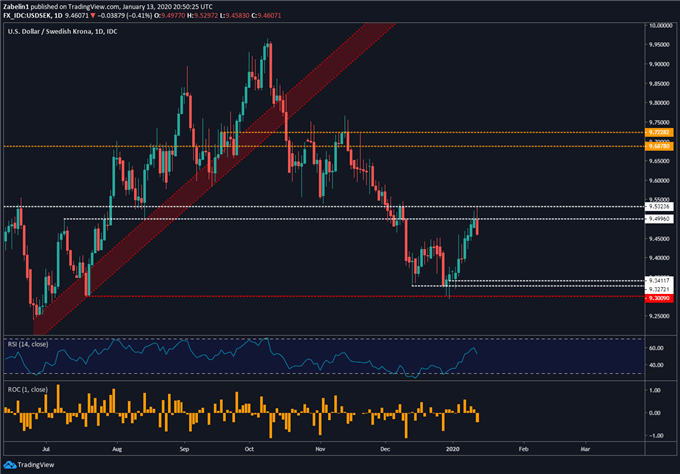Click the 9.34117 price label

(659, 281)
